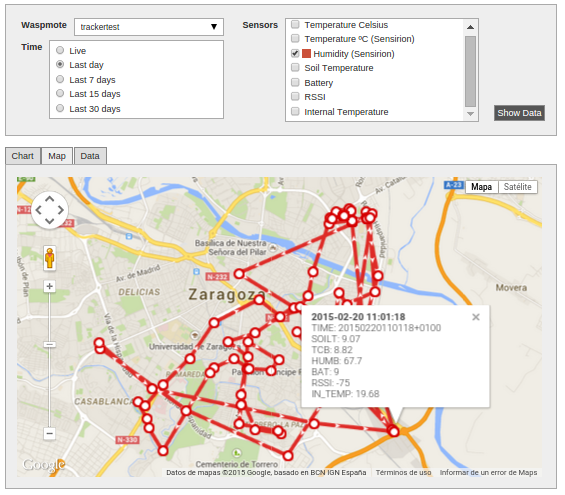The width and height of the screenshot is (565, 495).
Task: Switch map view to Mapa
Action: pyautogui.click(x=482, y=187)
